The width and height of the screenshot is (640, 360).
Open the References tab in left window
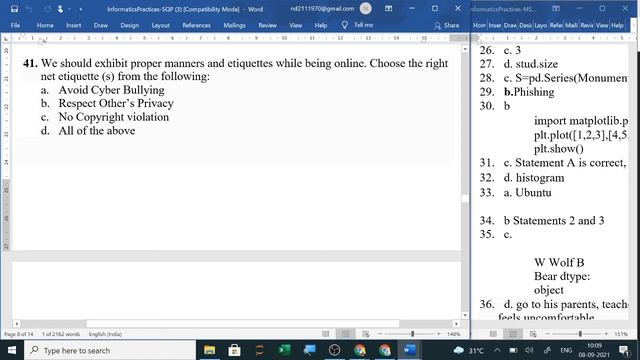click(x=196, y=25)
